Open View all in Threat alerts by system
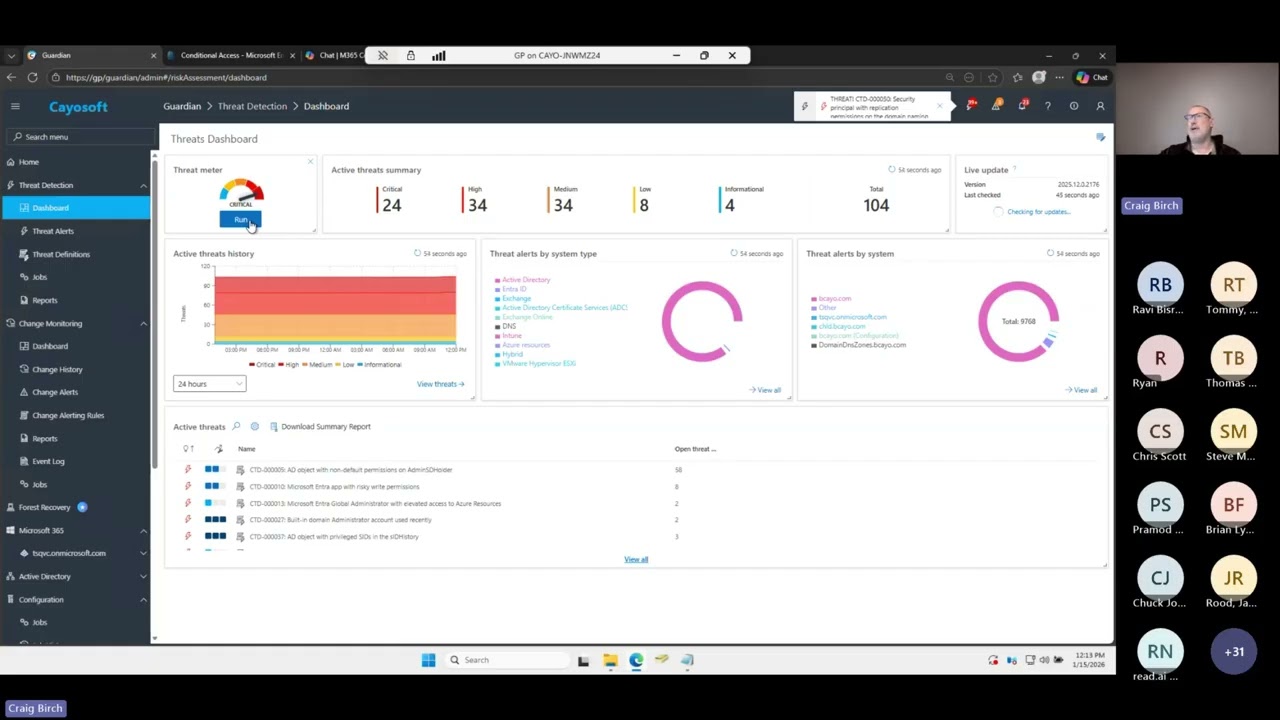Screen dimensions: 1280x720 (x=1081, y=390)
